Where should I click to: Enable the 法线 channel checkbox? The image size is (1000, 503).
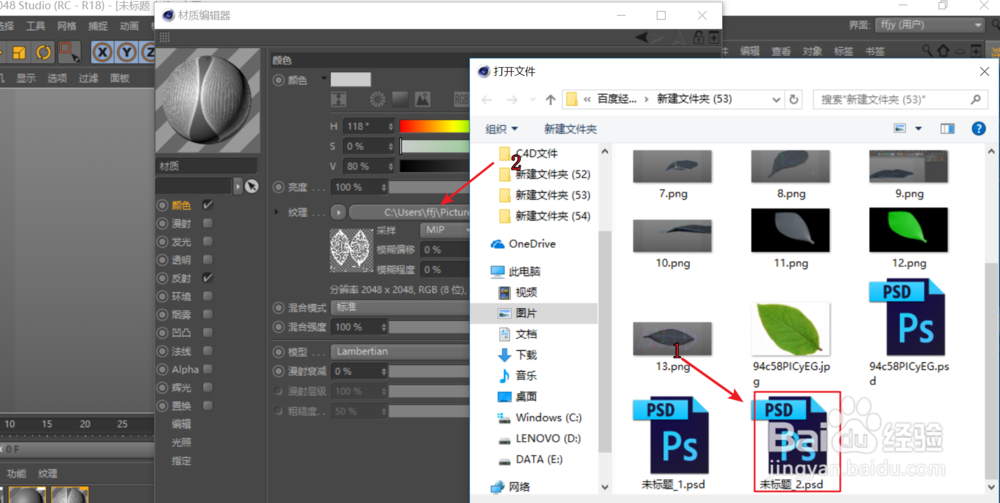pos(208,351)
